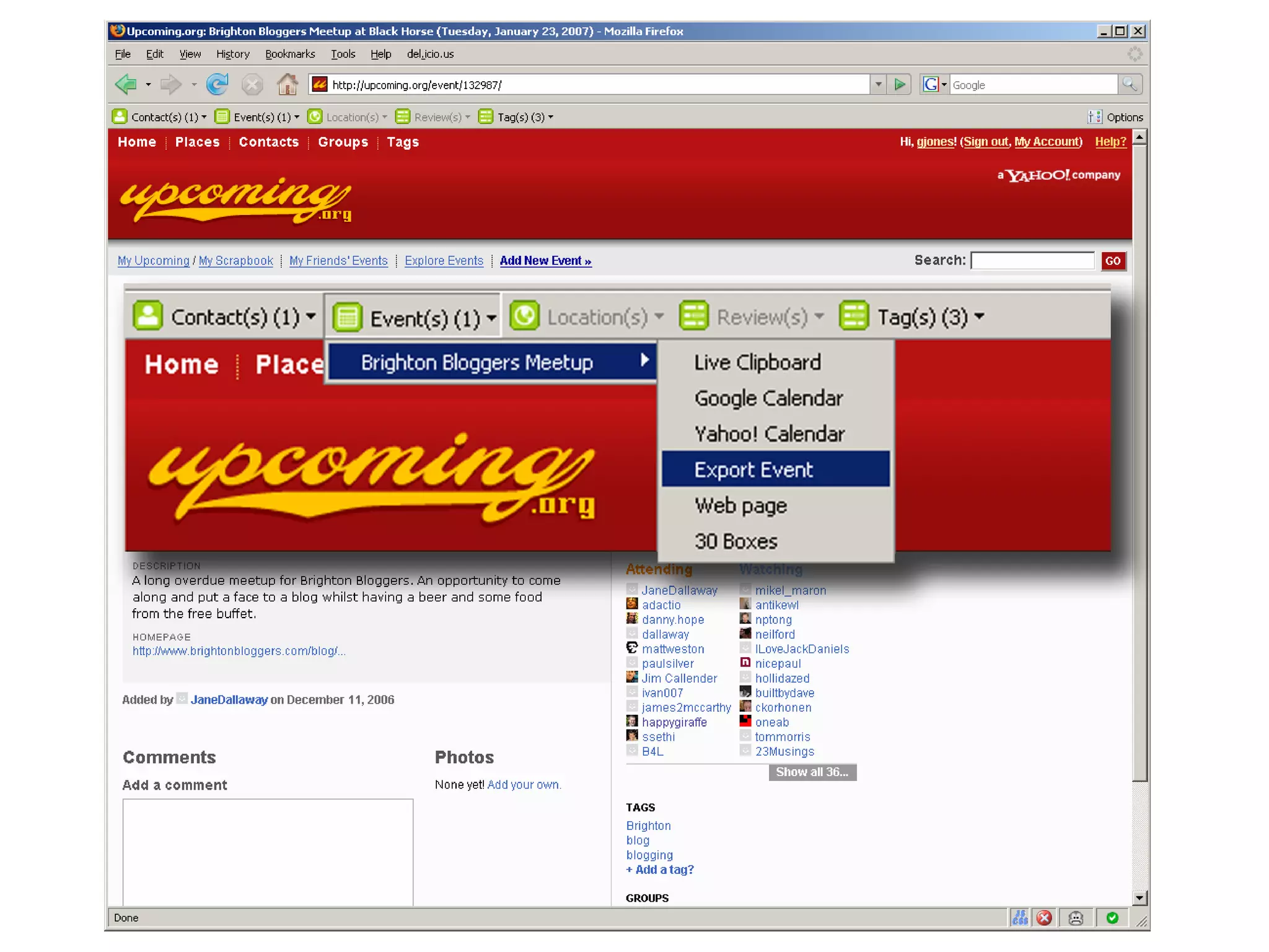Click the green checkmark status bar icon
Screen dimensions: 1269x952
[1112, 917]
